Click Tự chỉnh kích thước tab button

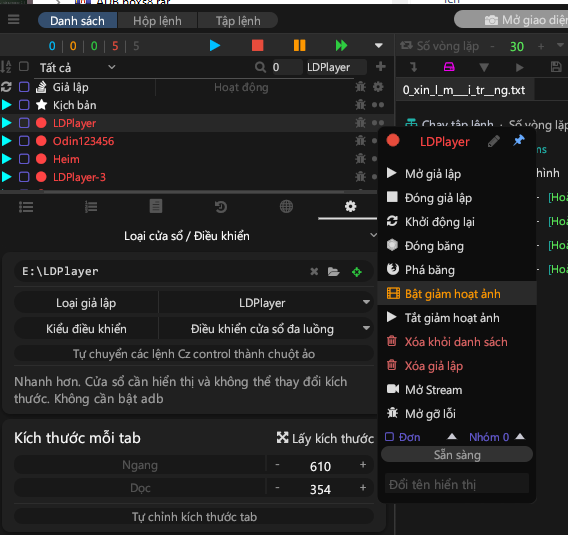[194, 517]
